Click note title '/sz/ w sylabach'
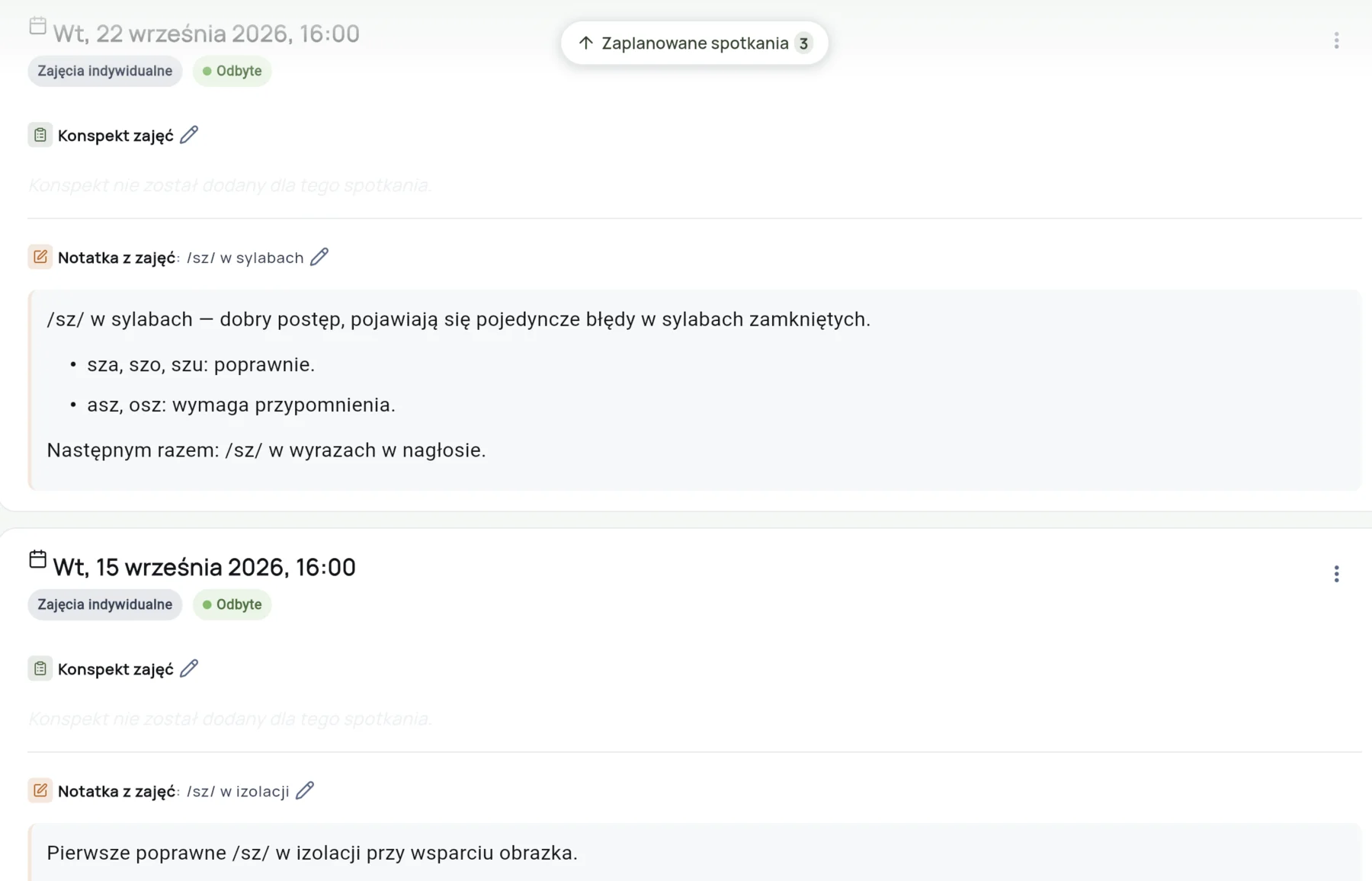Image resolution: width=1372 pixels, height=881 pixels. [245, 258]
